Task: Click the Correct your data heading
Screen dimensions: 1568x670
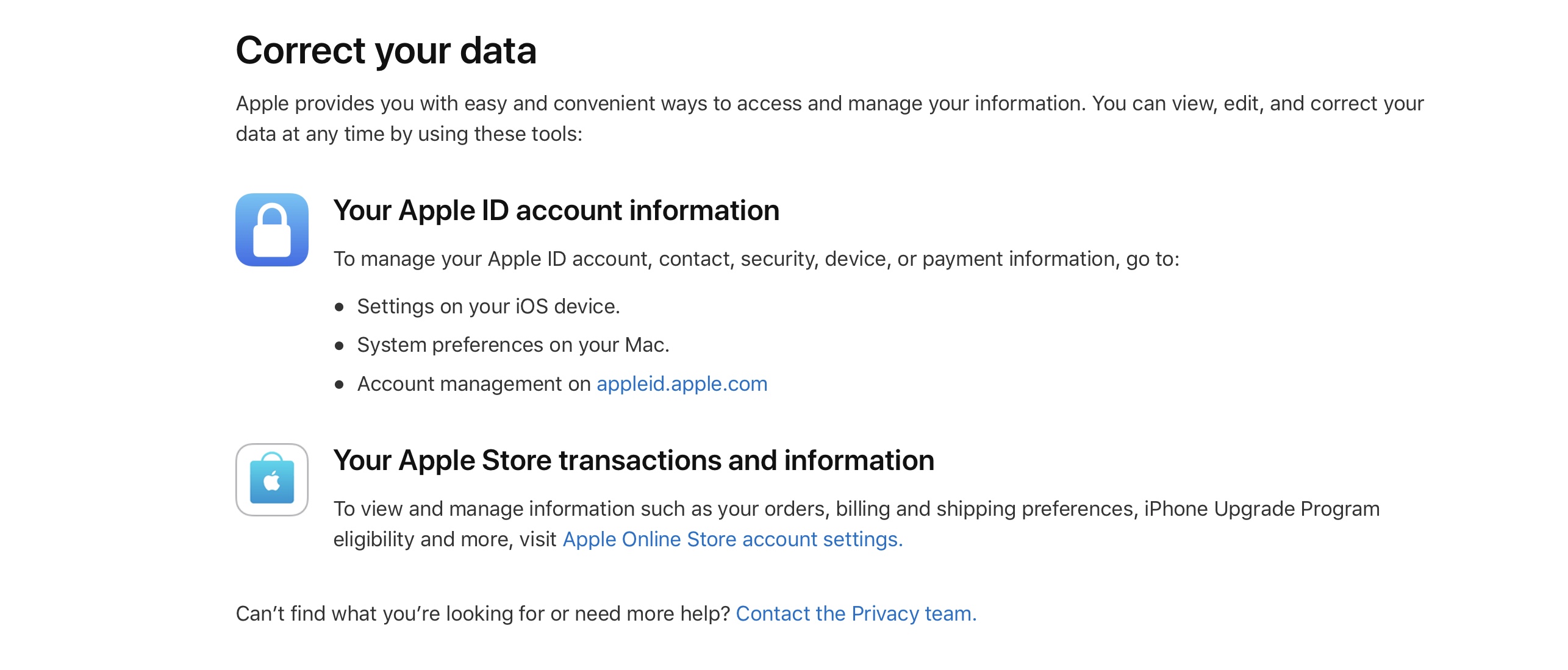Action: click(385, 51)
